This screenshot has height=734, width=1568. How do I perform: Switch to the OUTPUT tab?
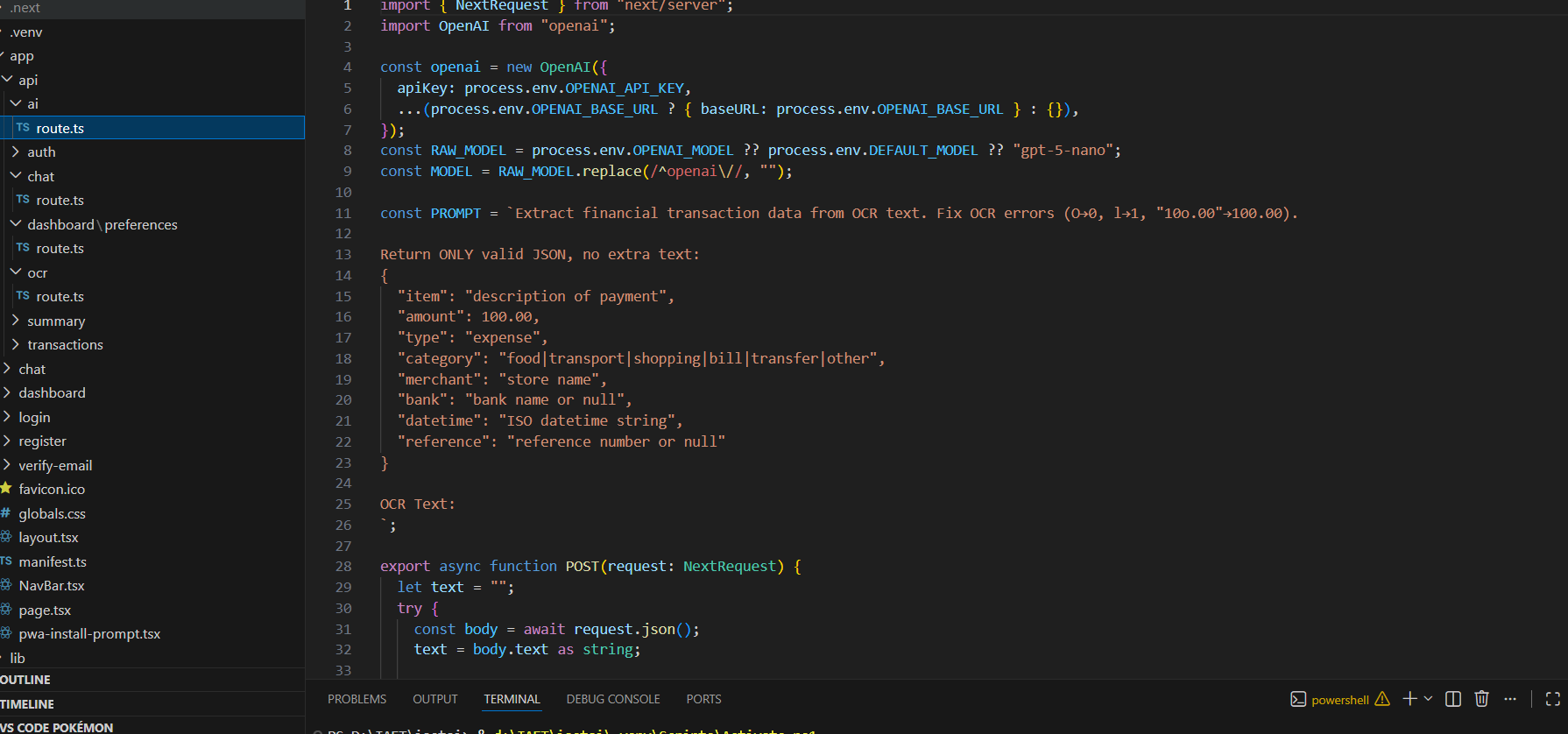(435, 699)
